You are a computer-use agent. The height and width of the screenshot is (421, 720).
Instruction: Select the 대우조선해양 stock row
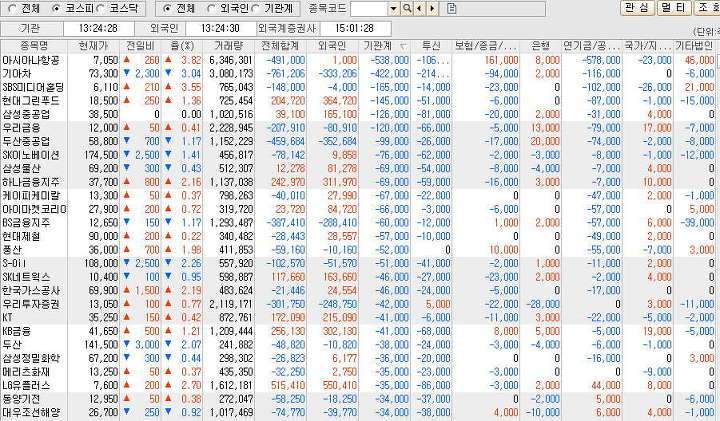[x=357, y=412]
